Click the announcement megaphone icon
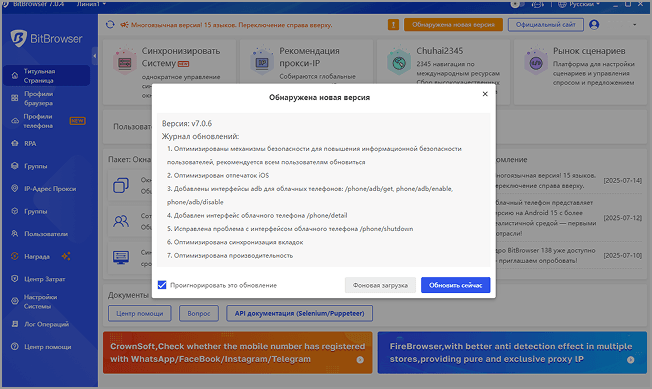 124,25
